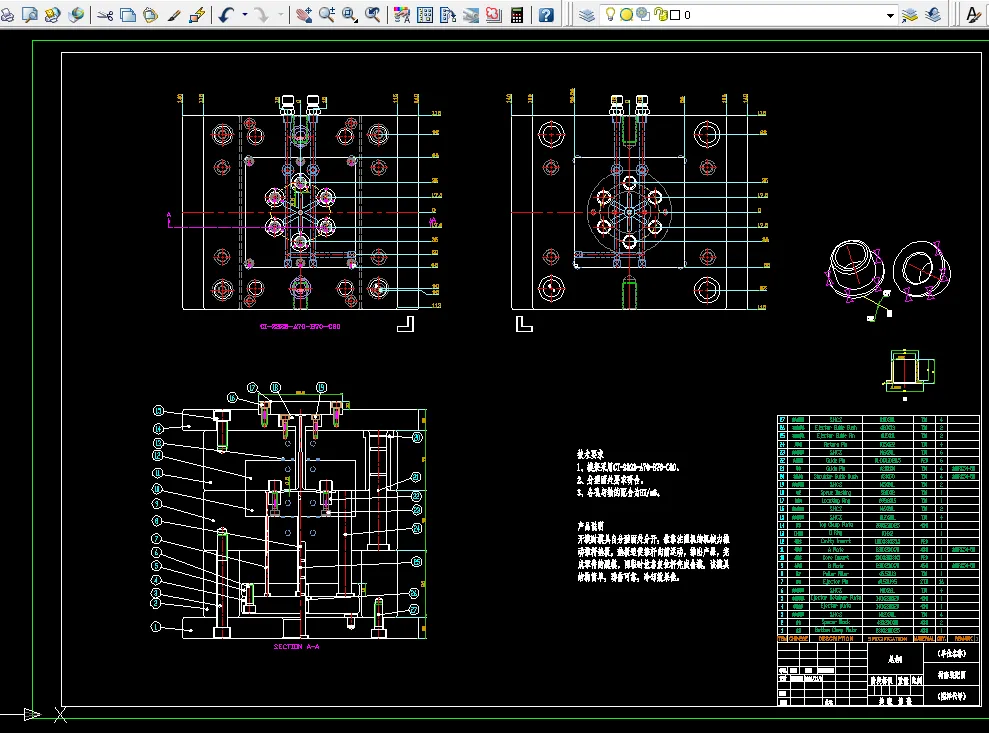Open the redo history dropdown arrow
Viewport: 989px width, 733px height.
coord(280,15)
